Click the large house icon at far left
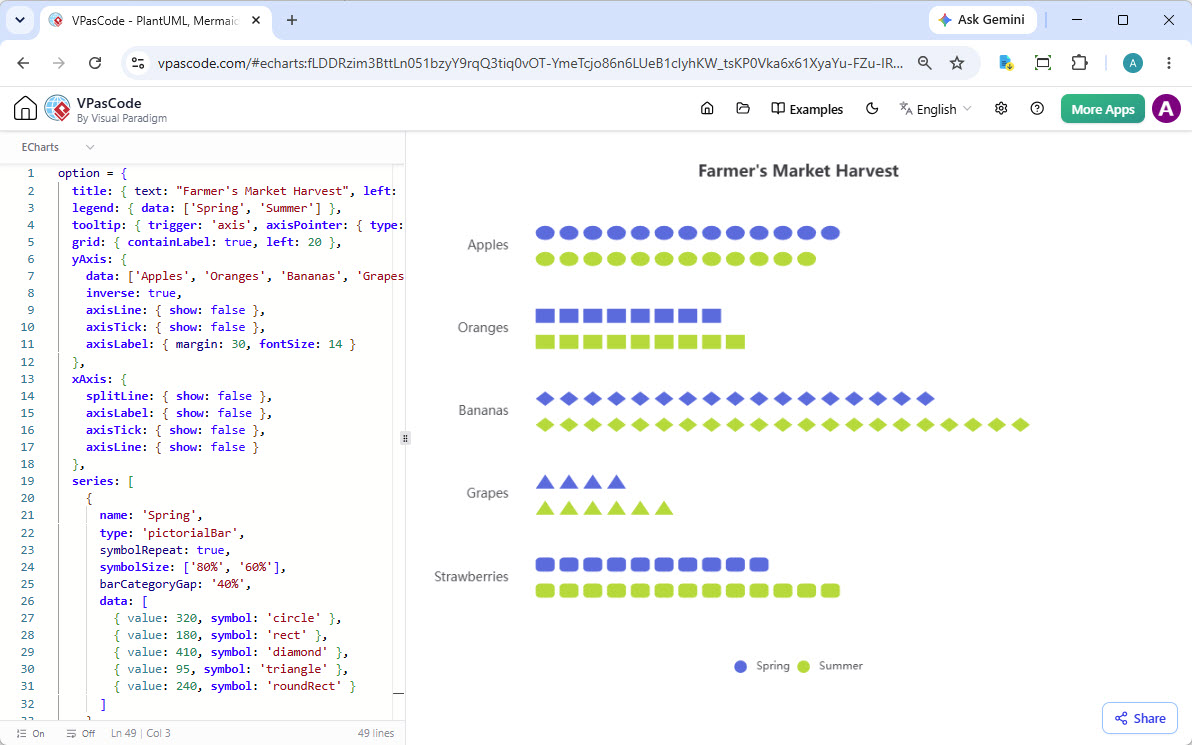This screenshot has height=745, width=1192. coord(25,109)
